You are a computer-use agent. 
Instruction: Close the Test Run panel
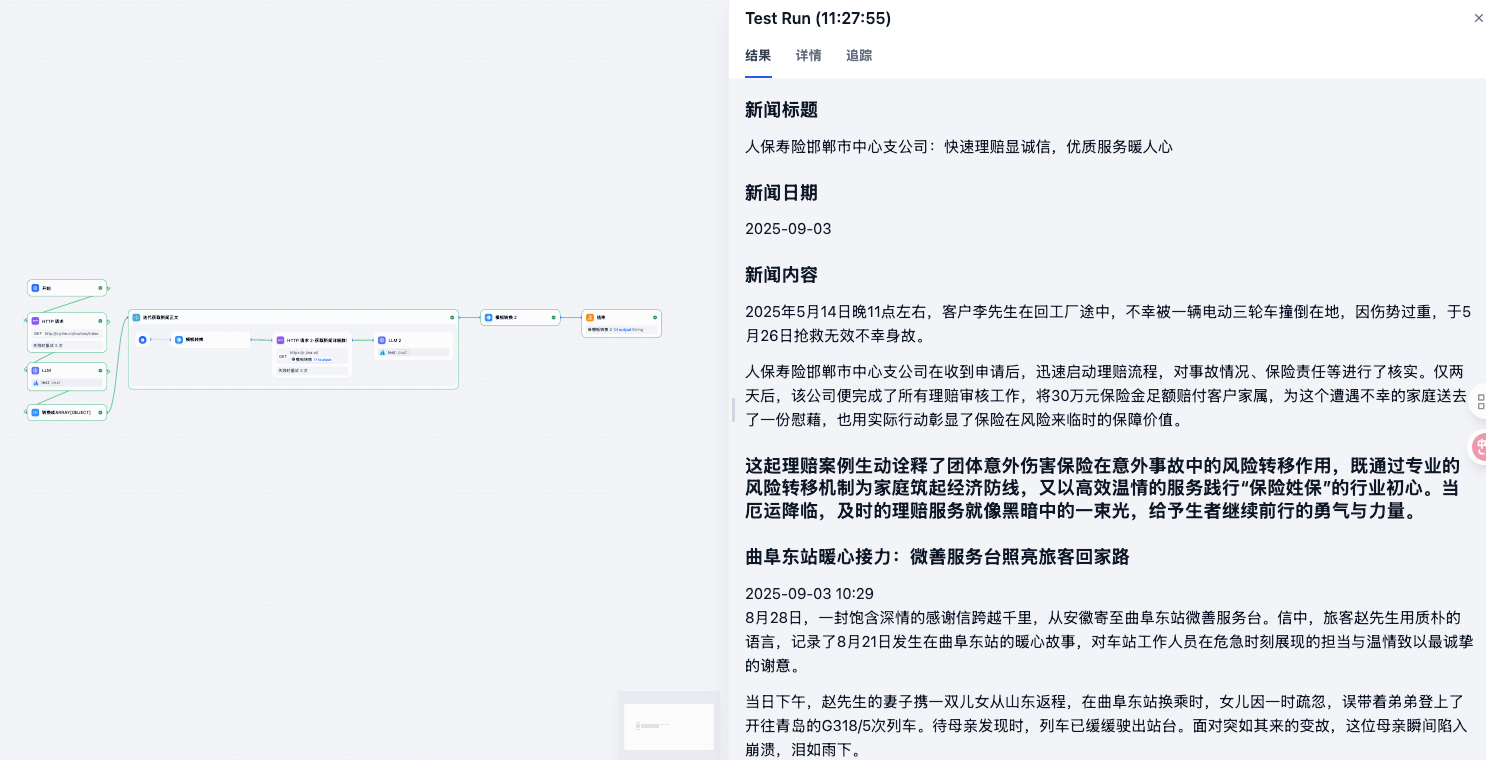pyautogui.click(x=1478, y=18)
